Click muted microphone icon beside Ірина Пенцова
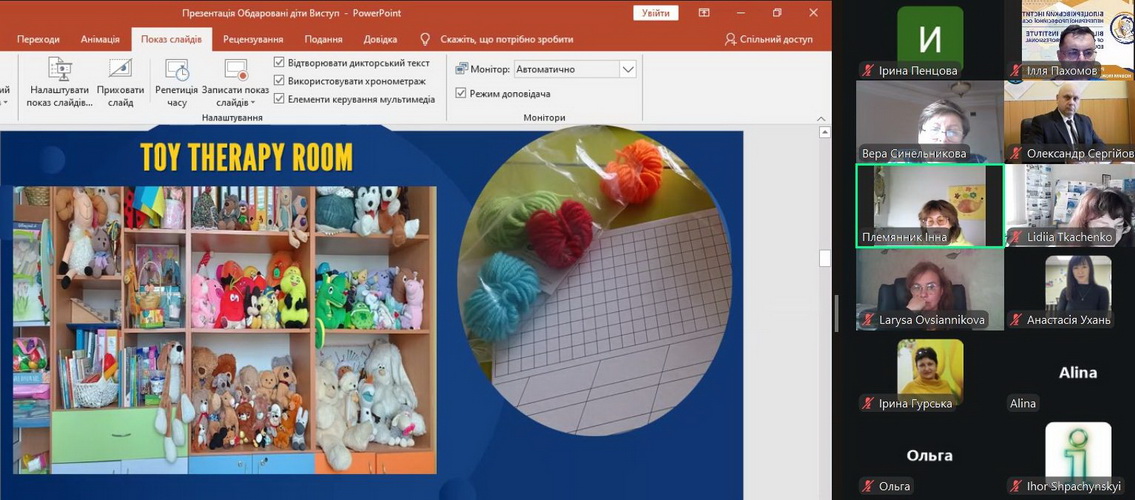 (x=868, y=71)
